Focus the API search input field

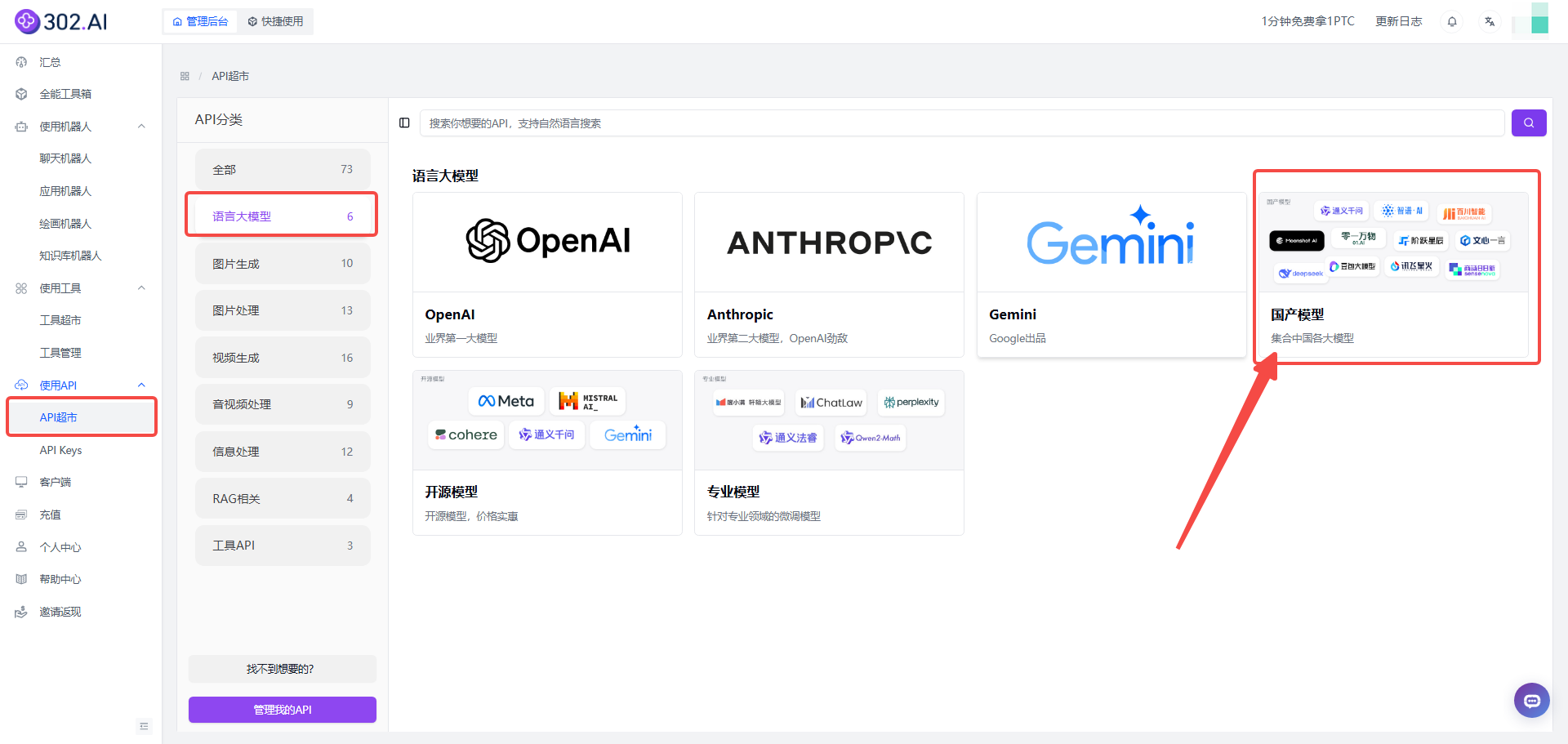tap(962, 123)
